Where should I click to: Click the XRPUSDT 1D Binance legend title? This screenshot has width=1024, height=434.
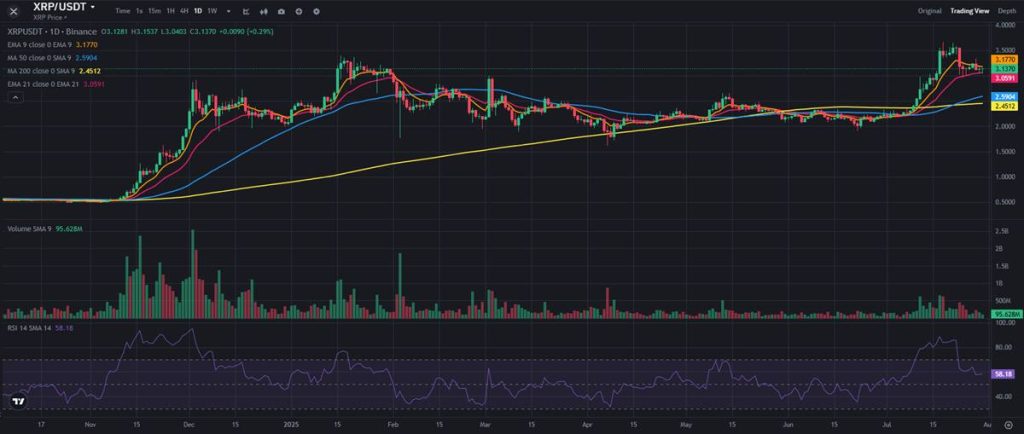click(52, 31)
